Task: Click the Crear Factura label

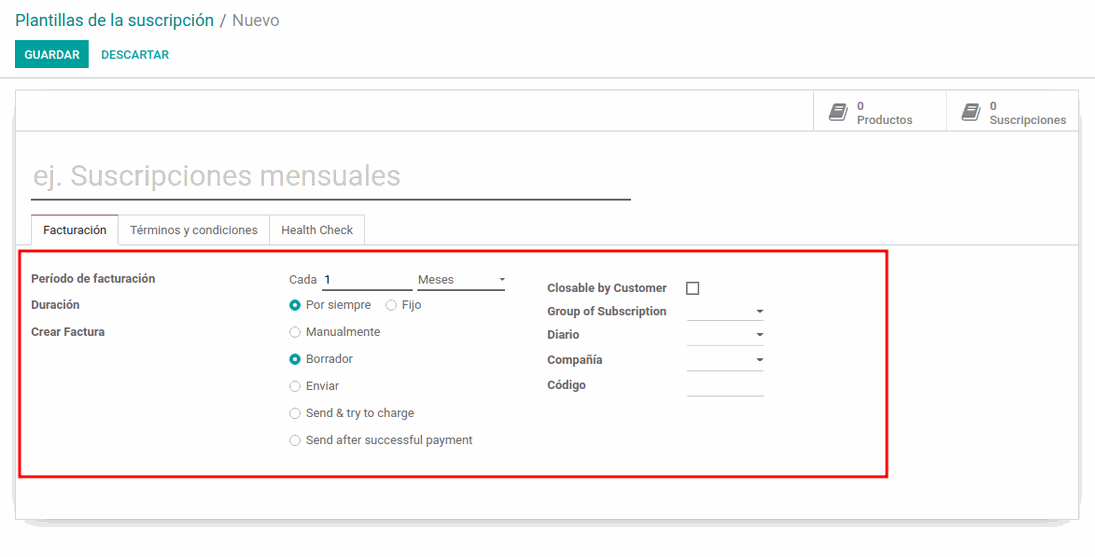Action: tap(68, 332)
